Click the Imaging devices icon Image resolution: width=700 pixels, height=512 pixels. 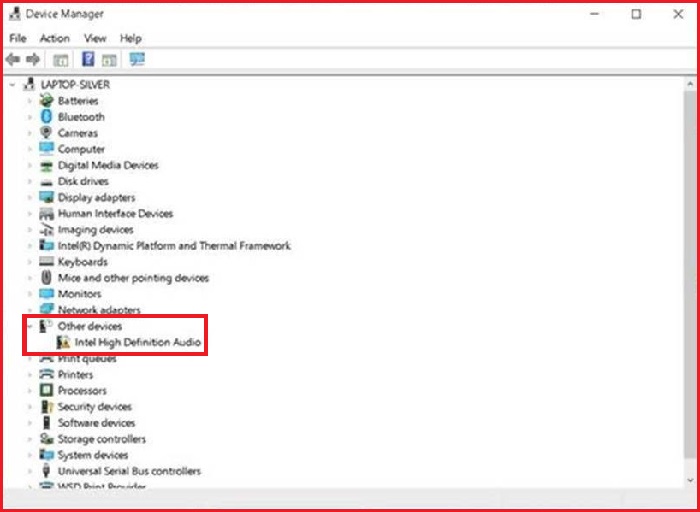(x=46, y=229)
